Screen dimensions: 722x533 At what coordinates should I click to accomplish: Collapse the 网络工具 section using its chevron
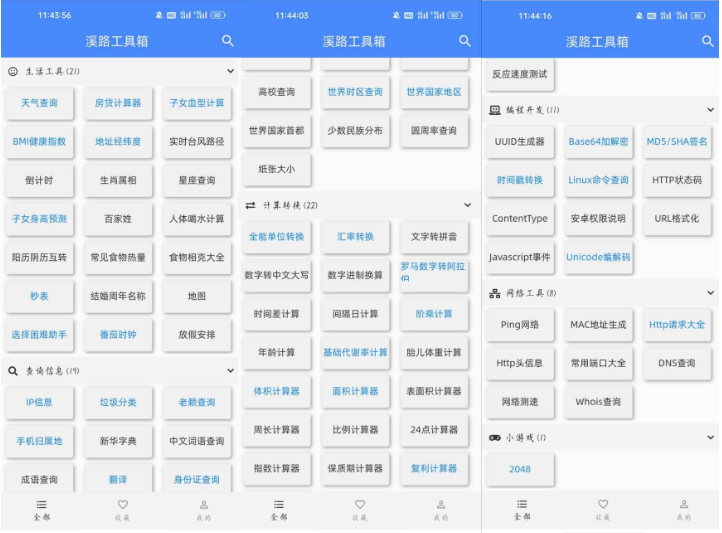tap(710, 293)
